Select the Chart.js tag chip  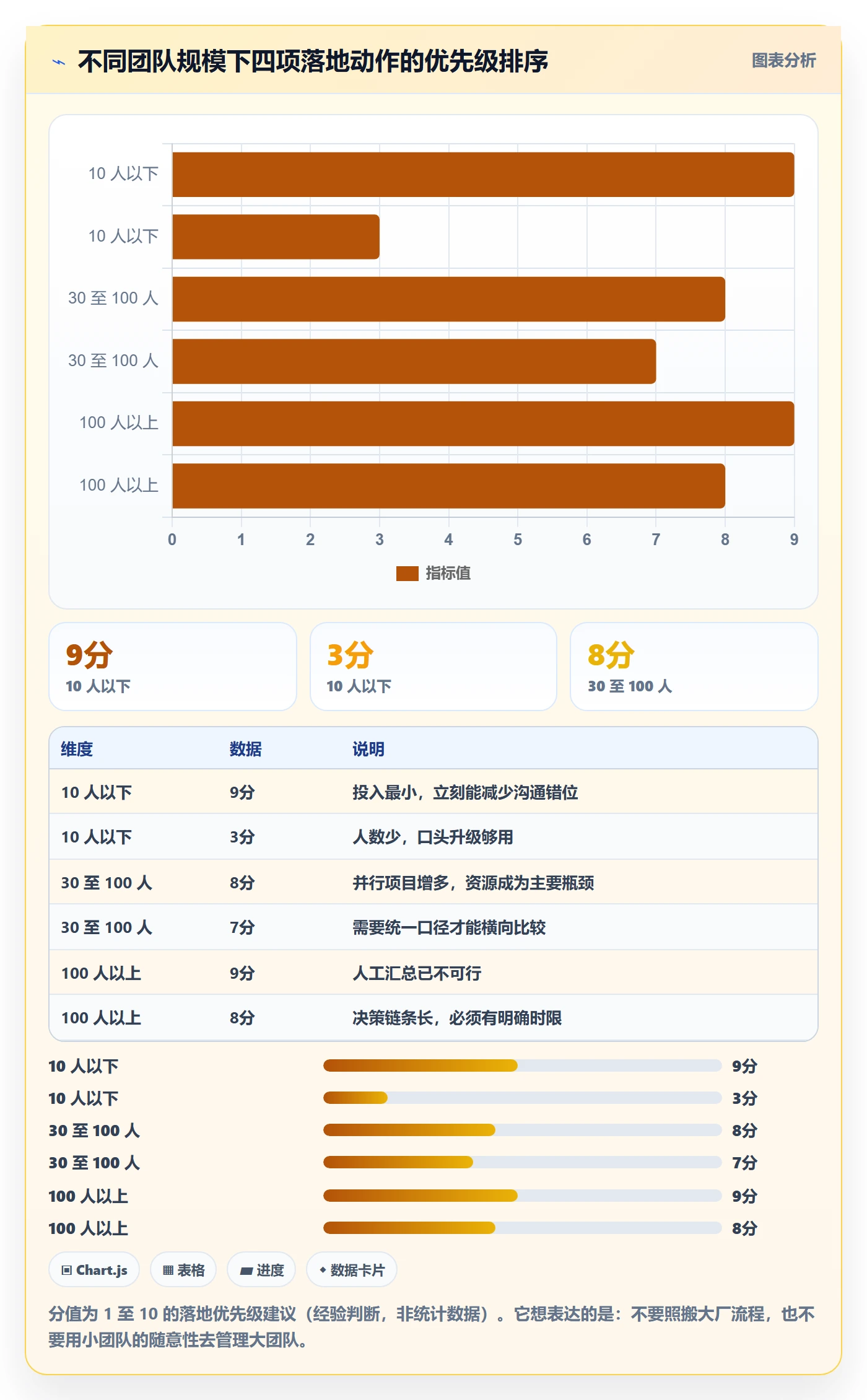(x=94, y=1270)
